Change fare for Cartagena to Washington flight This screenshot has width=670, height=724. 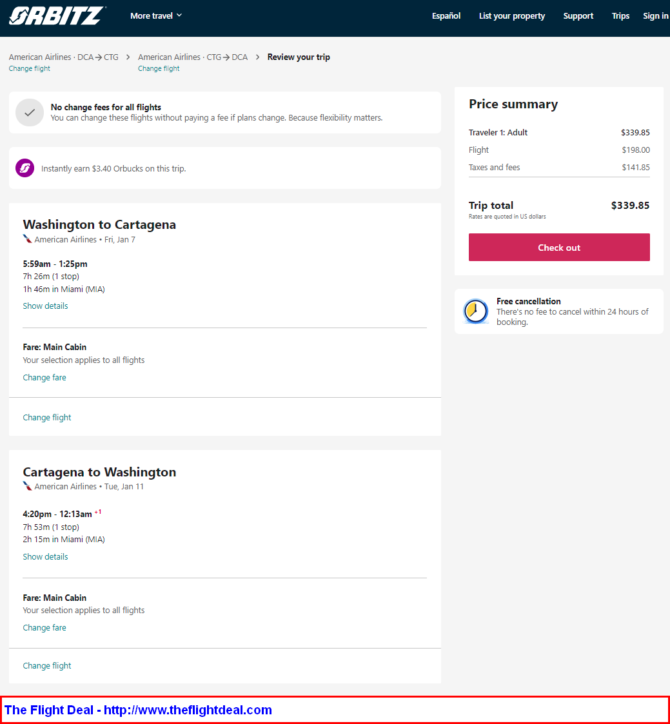click(44, 627)
